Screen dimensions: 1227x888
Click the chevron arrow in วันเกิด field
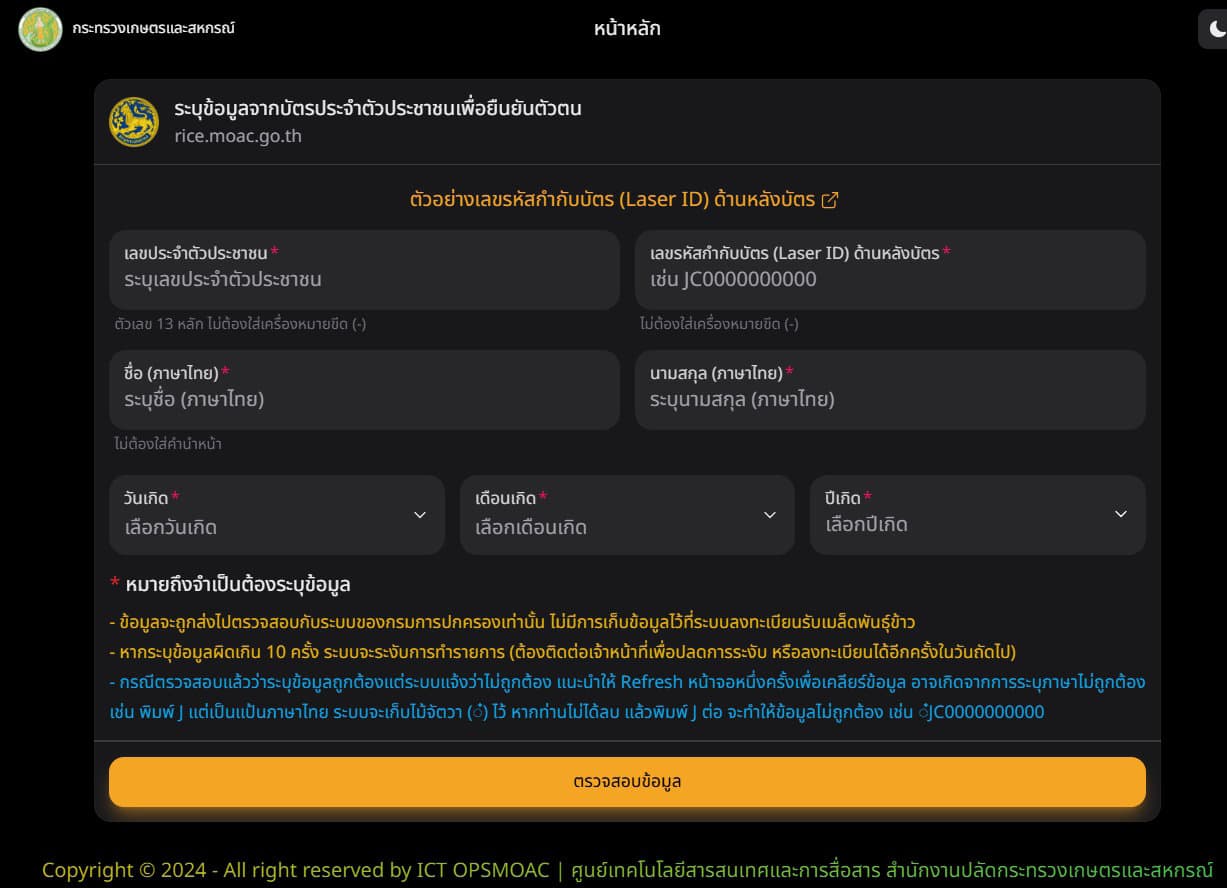pyautogui.click(x=419, y=515)
